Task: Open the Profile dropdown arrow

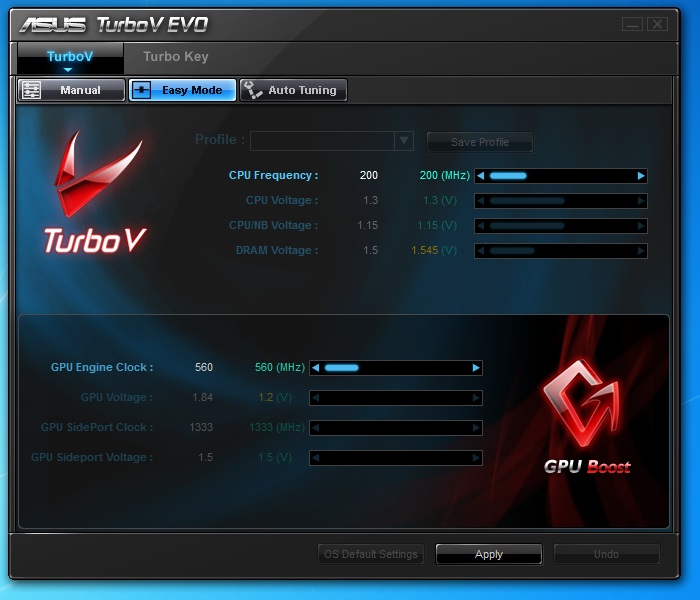Action: (404, 141)
